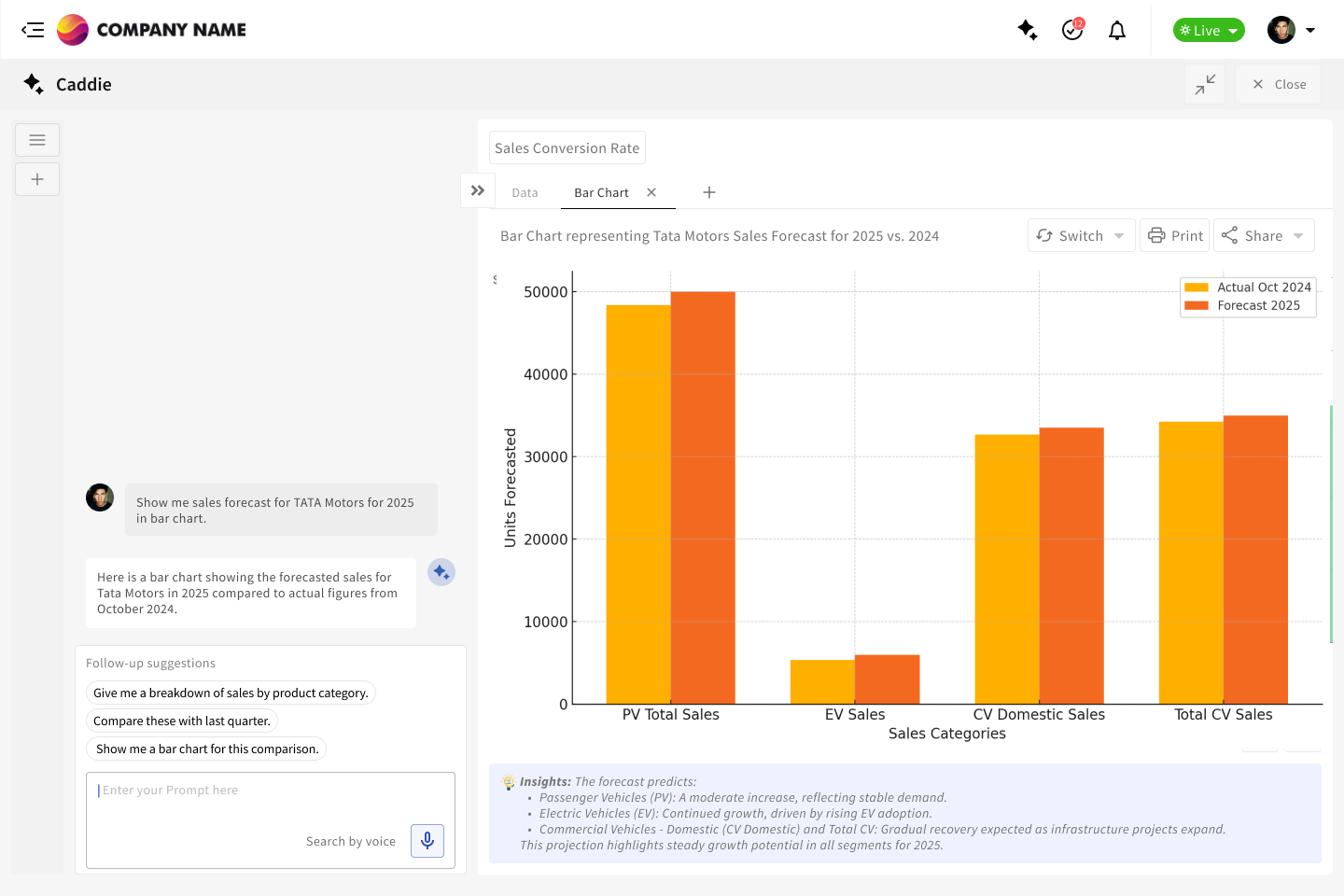Open the Share options dropdown
Image resolution: width=1344 pixels, height=896 pixels.
1264,236
